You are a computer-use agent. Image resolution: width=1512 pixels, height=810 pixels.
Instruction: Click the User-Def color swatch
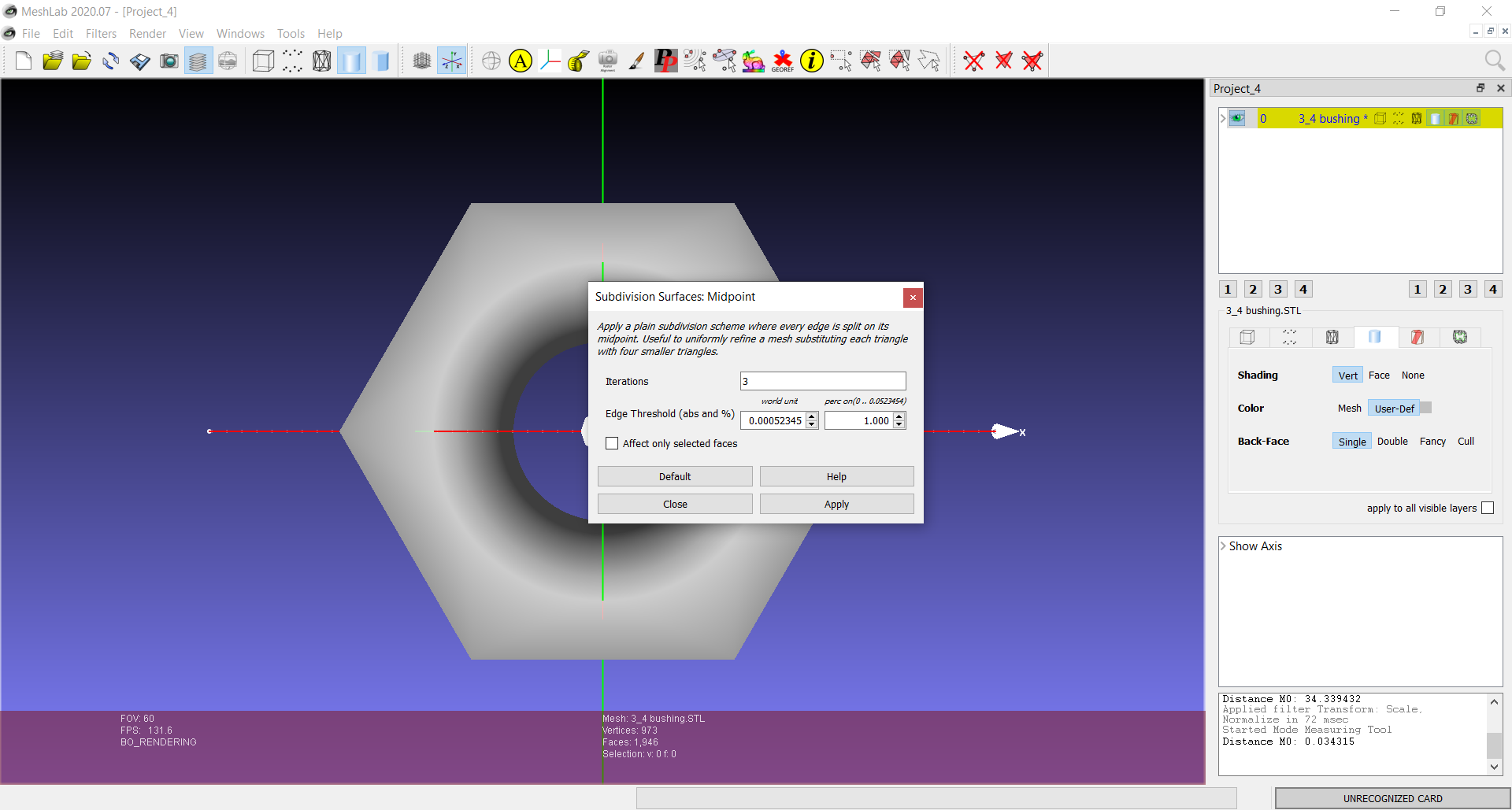[x=1425, y=408]
